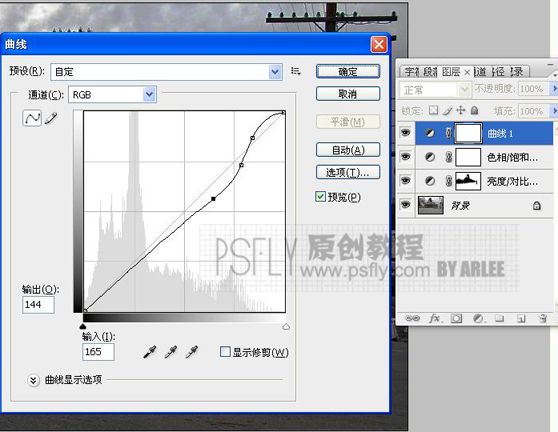The image size is (558, 432).
Task: Create a new layer group
Action: click(x=500, y=318)
